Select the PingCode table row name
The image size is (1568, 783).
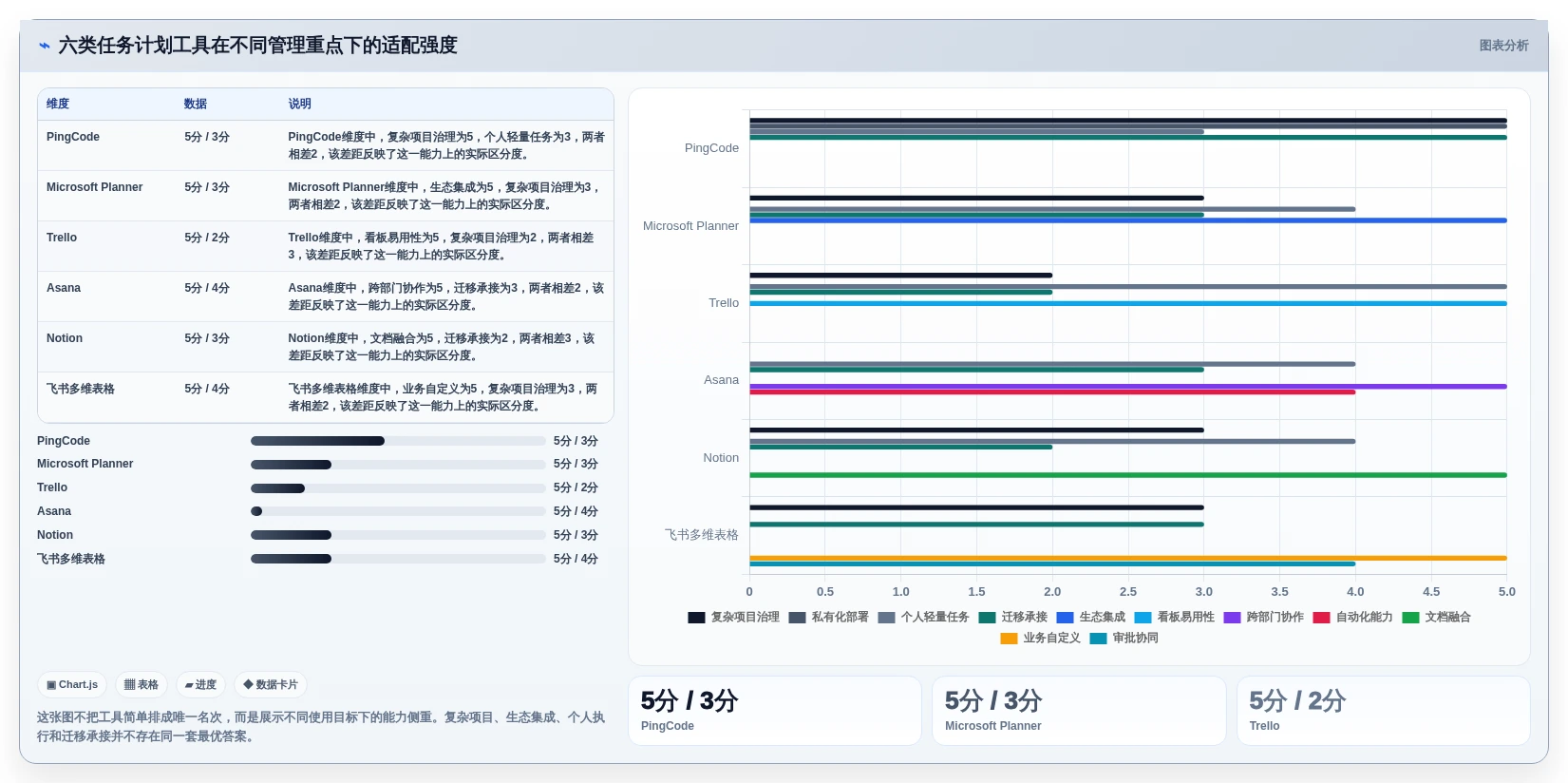pyautogui.click(x=73, y=137)
